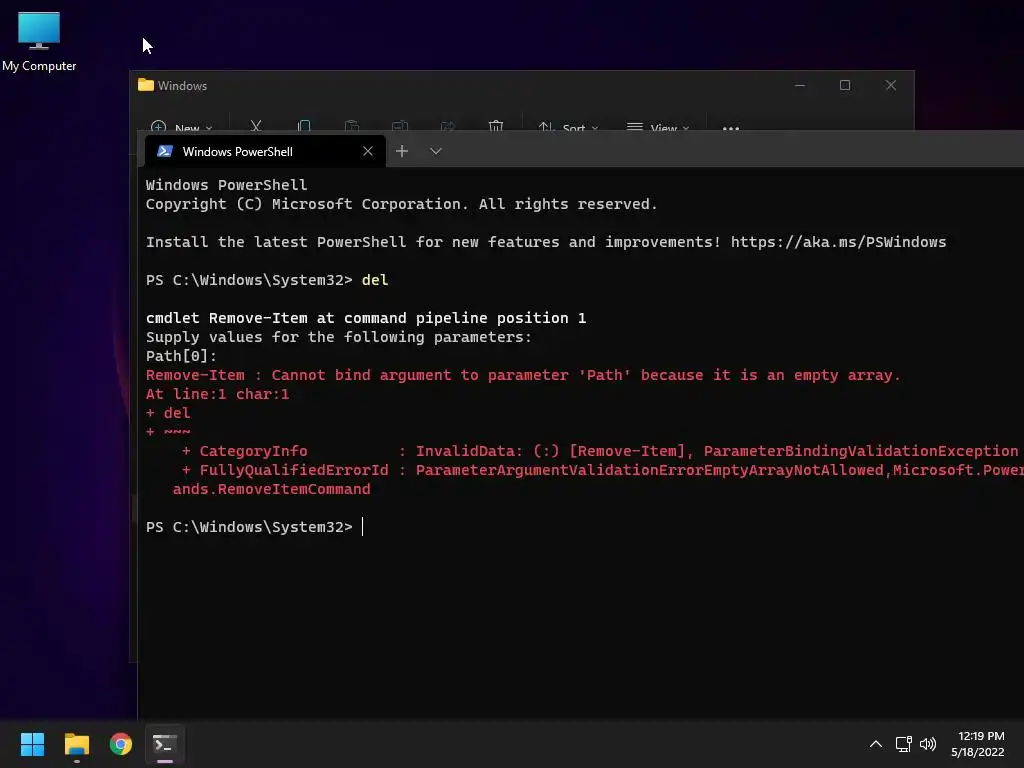The width and height of the screenshot is (1024, 768).
Task: Click the Copy icon in Explorer toolbar
Action: coord(304,125)
